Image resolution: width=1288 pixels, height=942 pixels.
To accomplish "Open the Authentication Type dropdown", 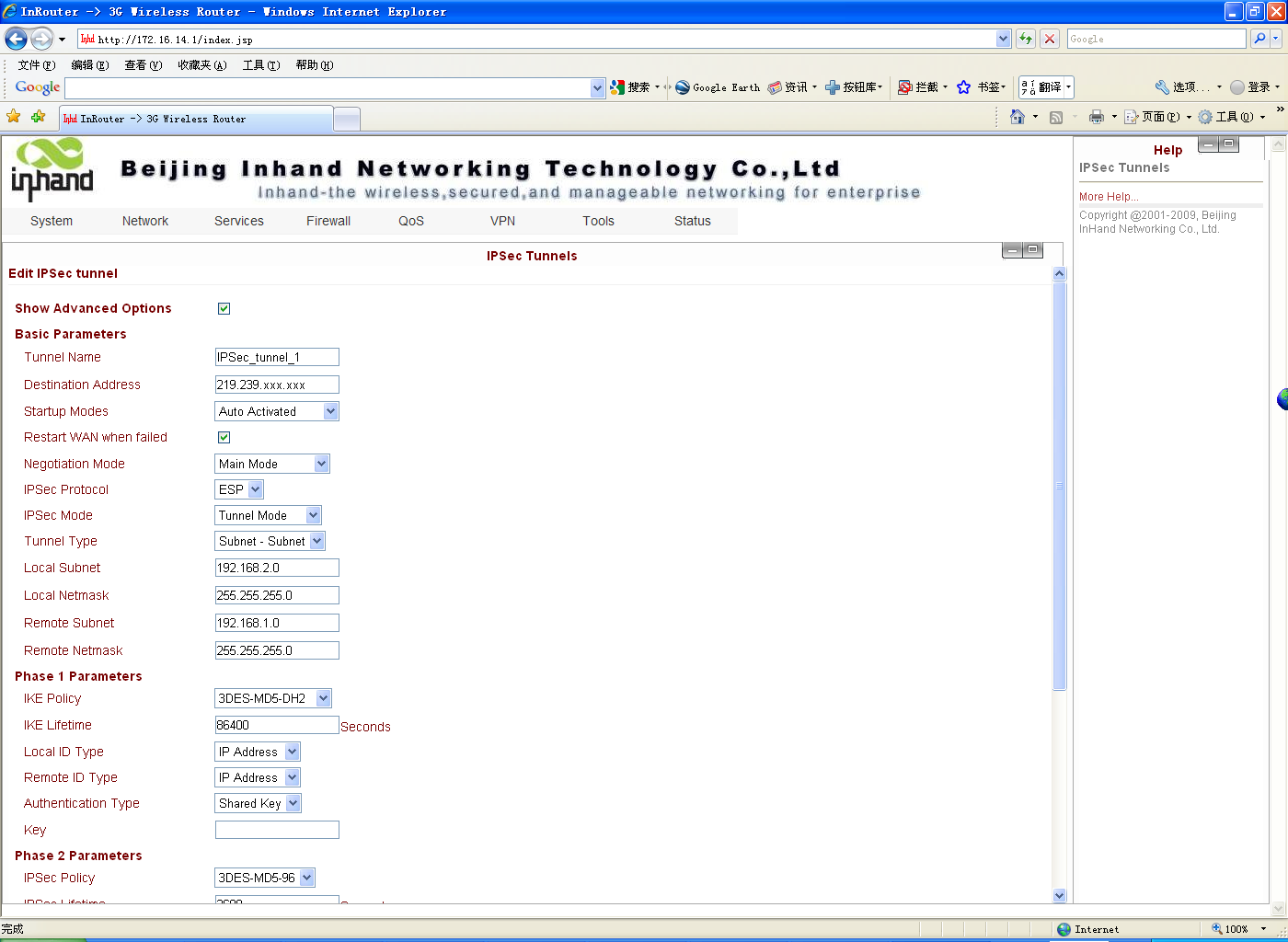I will tap(293, 803).
